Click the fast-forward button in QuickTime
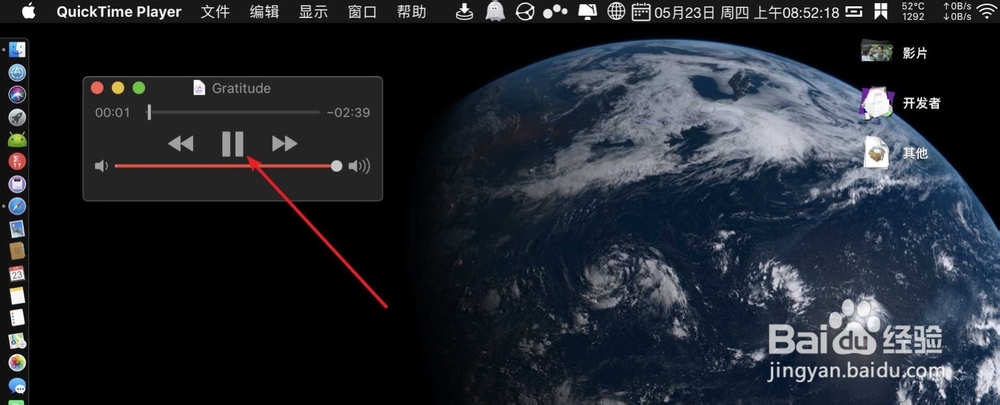 pos(284,144)
